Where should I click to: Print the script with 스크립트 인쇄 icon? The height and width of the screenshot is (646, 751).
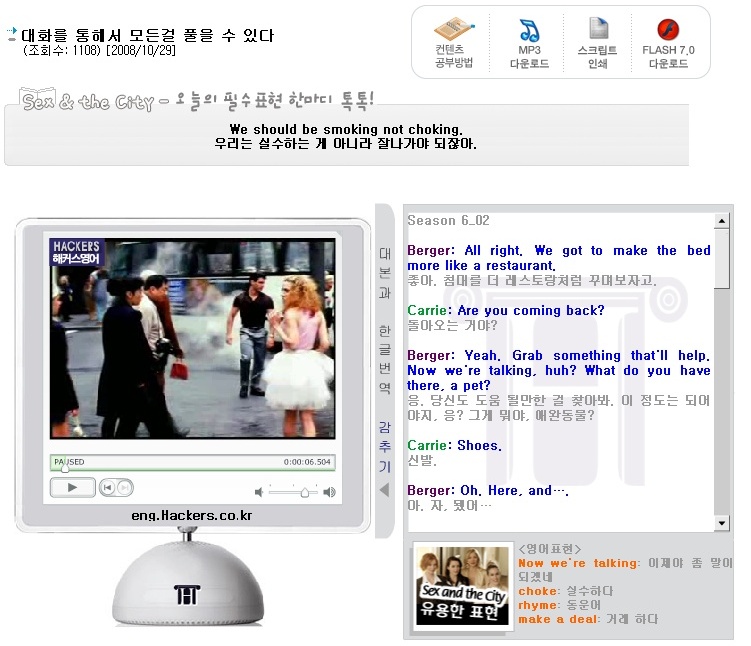(x=597, y=43)
